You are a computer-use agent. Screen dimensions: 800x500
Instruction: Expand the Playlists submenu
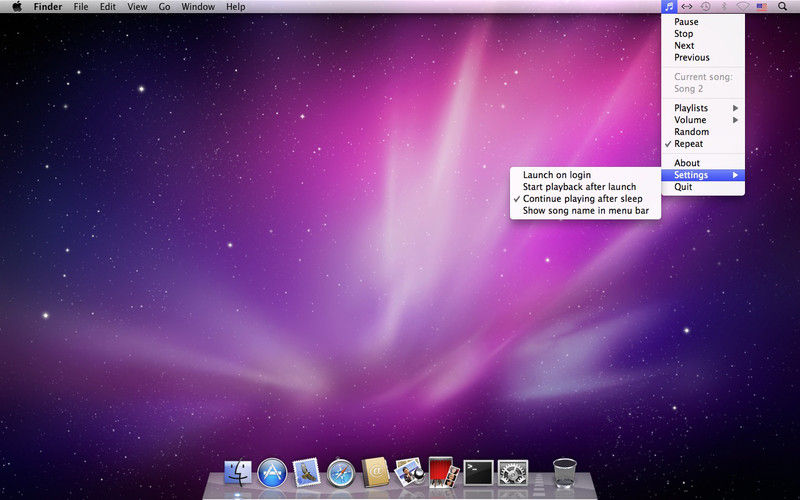(703, 108)
